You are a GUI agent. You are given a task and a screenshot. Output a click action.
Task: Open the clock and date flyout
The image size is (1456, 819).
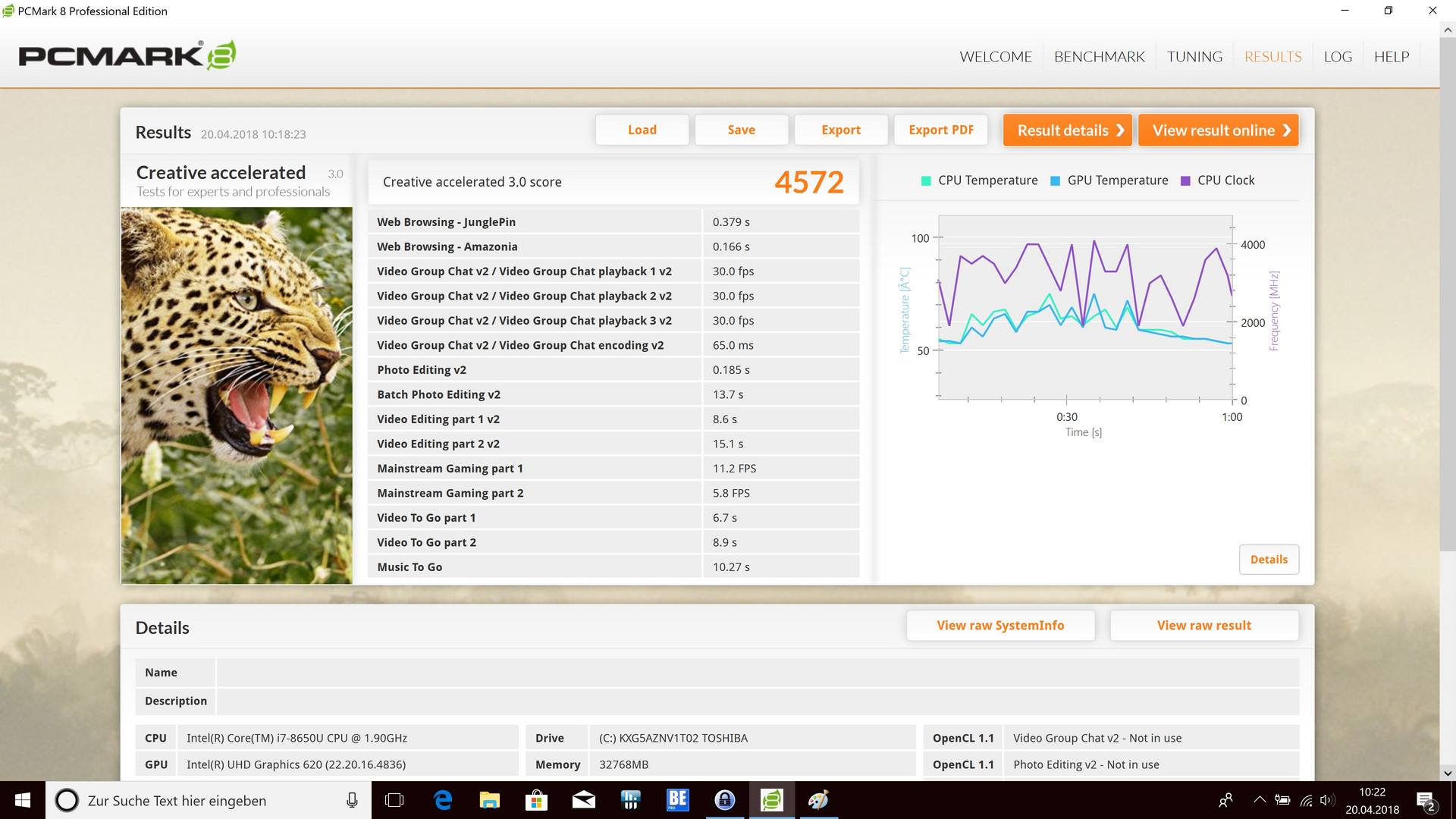tap(1373, 801)
